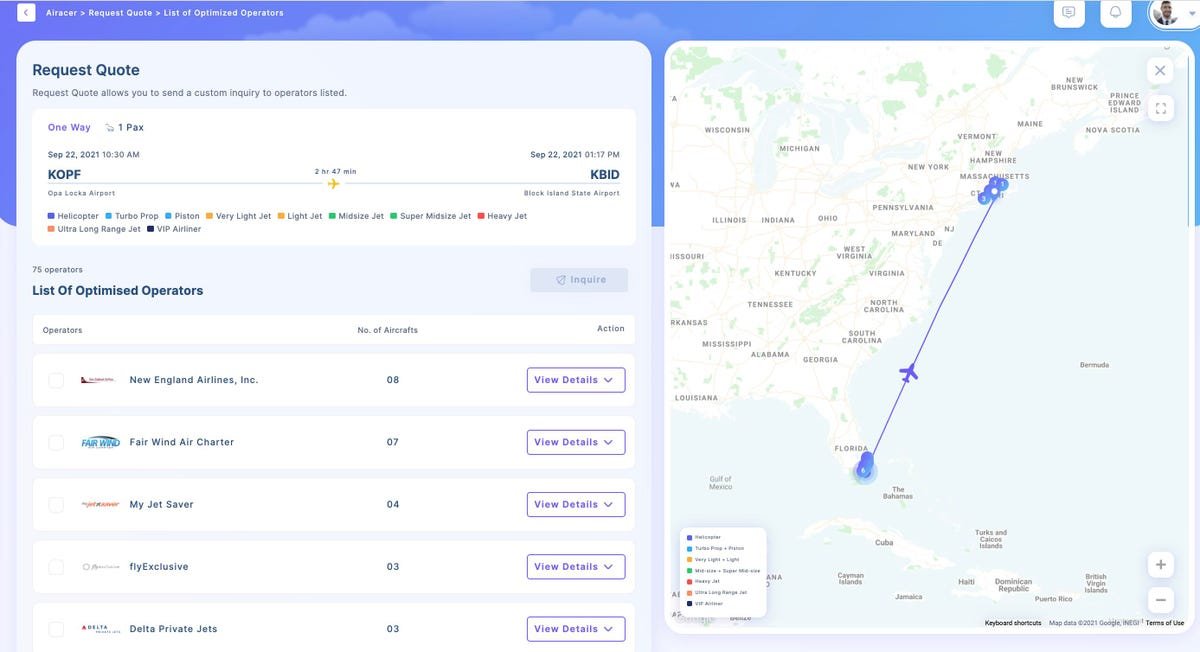Go to Request Quote breadcrumb
1200x652 pixels.
click(119, 13)
